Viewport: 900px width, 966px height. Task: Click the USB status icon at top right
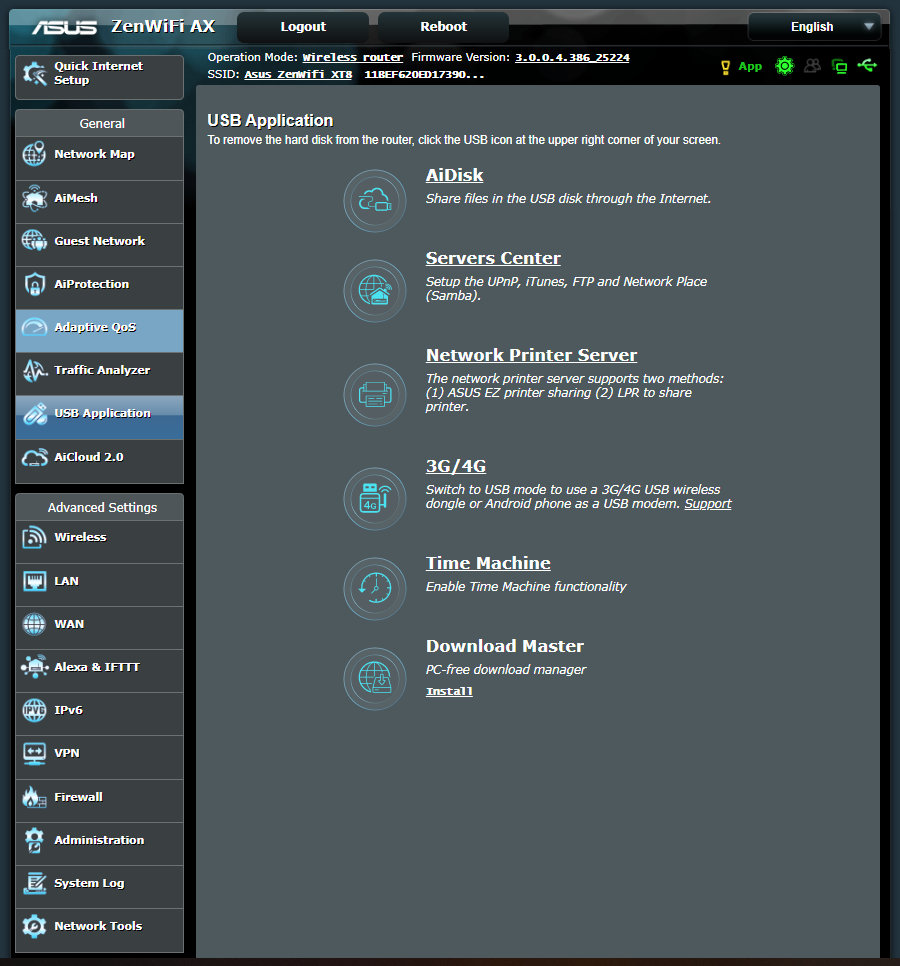coord(867,65)
